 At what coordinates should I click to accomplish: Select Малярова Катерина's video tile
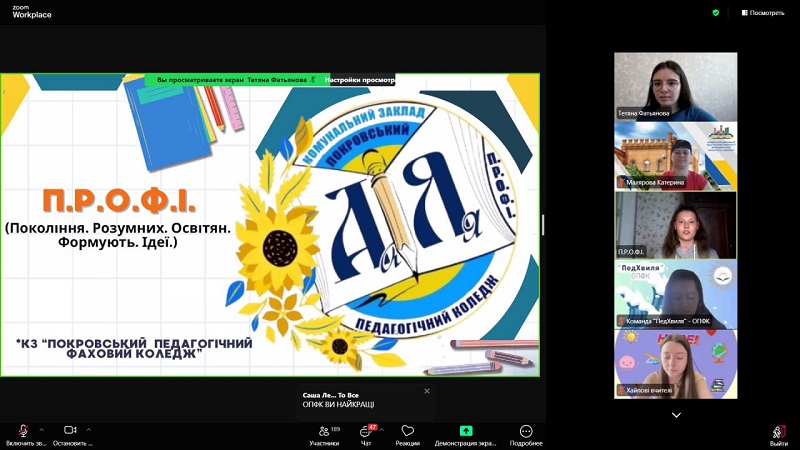click(675, 155)
